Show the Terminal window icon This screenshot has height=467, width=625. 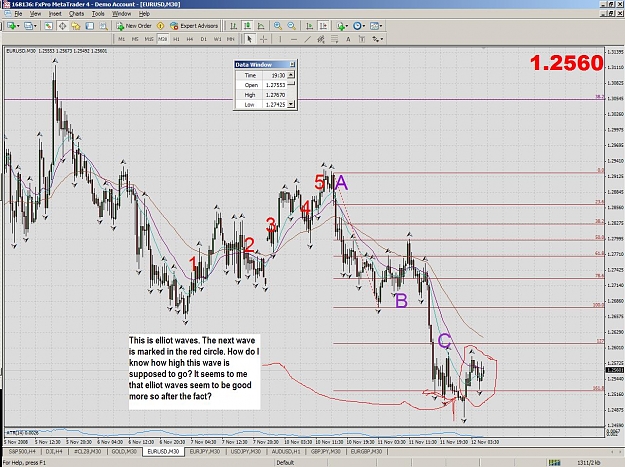[90, 26]
